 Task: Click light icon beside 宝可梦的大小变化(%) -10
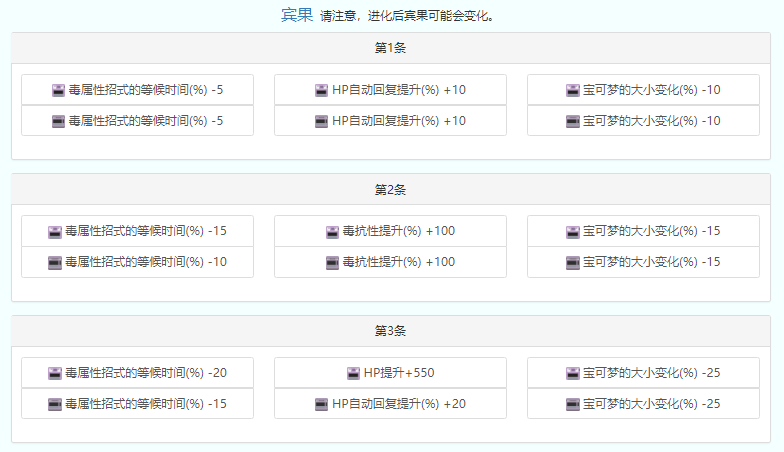coord(573,90)
